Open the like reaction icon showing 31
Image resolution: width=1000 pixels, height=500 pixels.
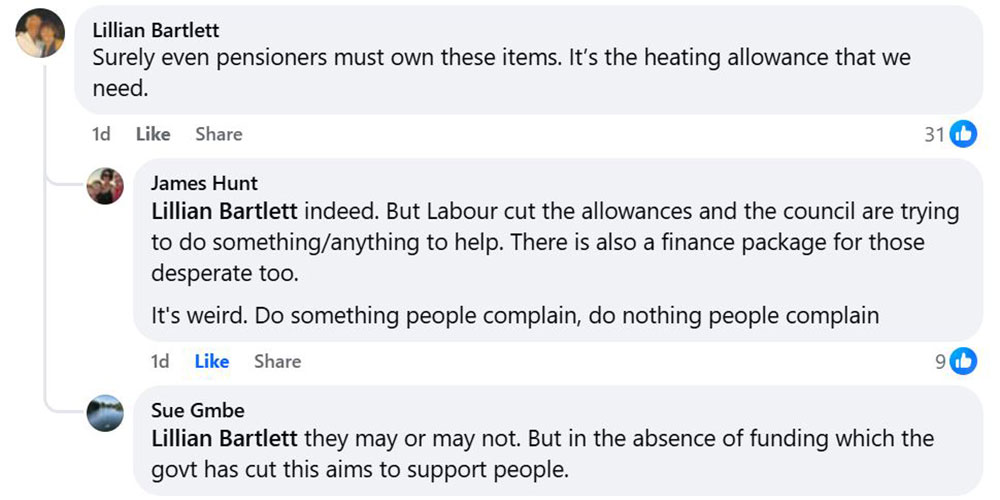click(x=963, y=134)
